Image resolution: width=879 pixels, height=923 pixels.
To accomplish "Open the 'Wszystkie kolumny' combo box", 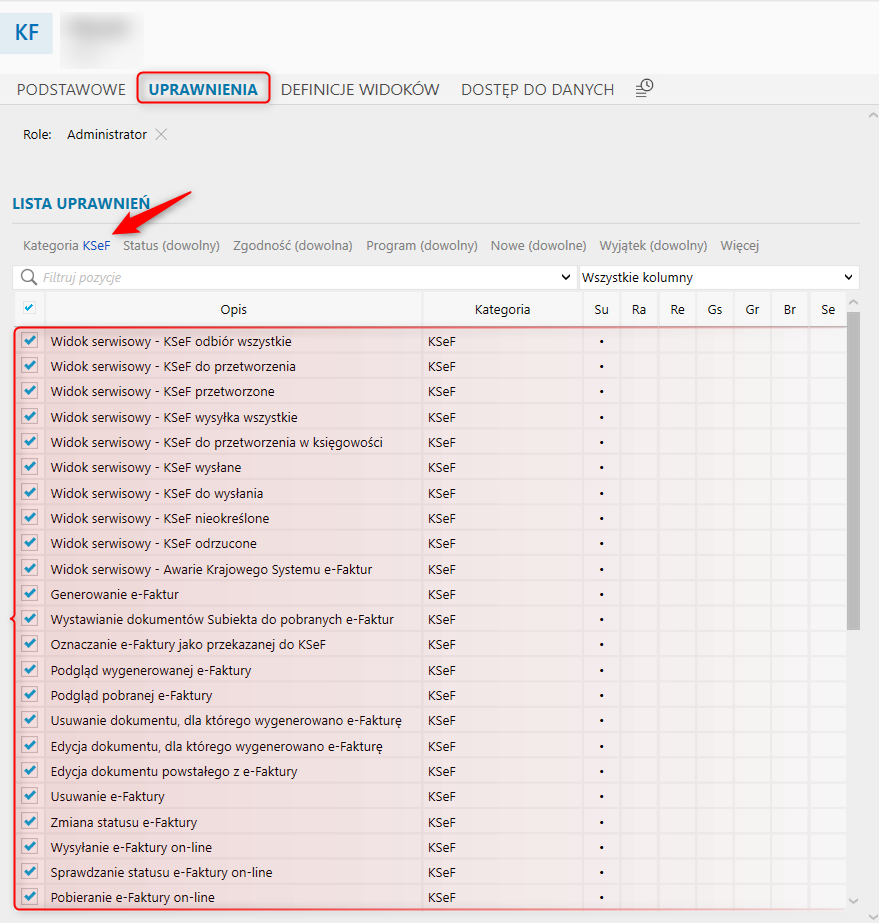I will 718,277.
